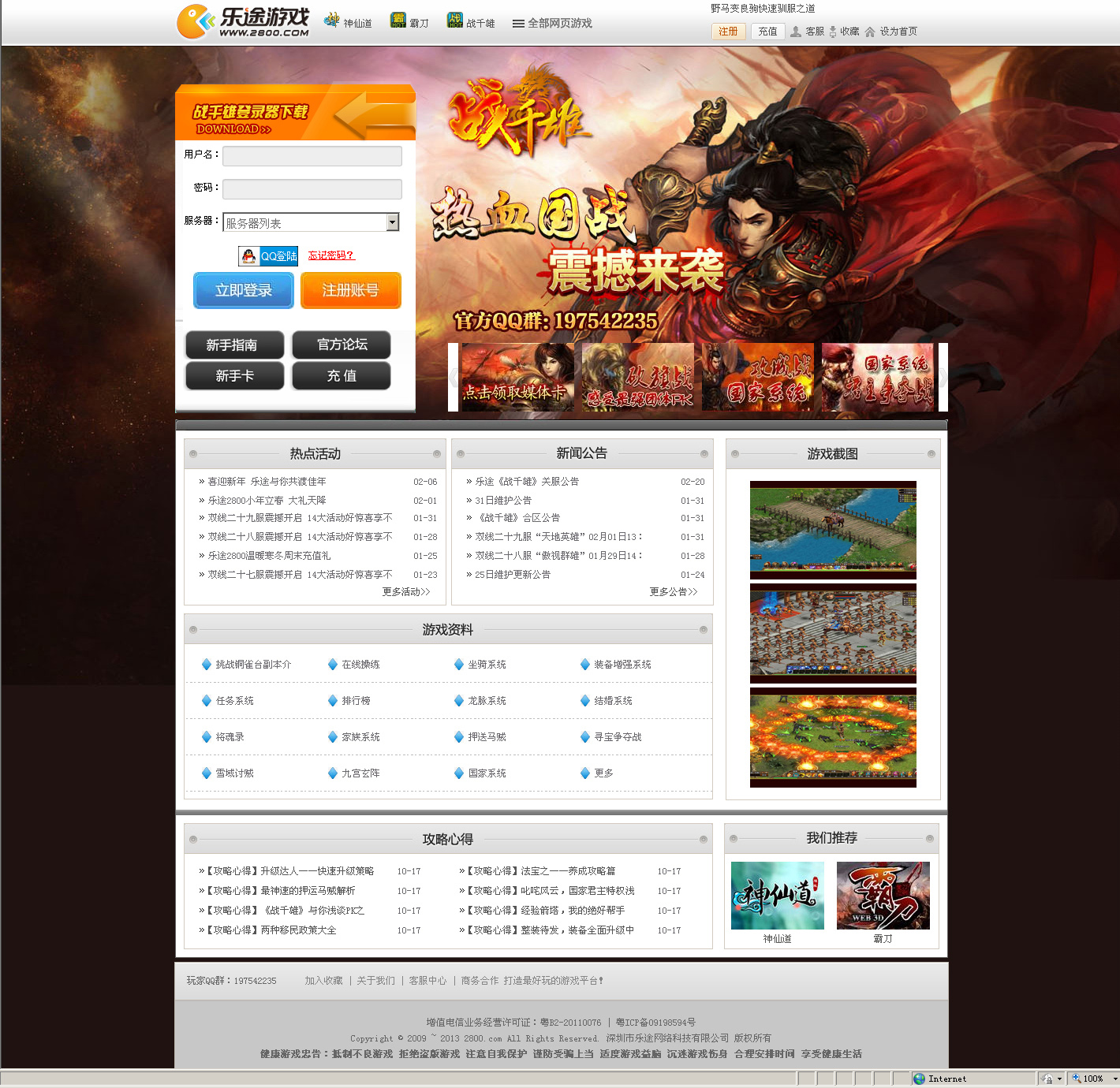Click the 商务合作 footer link
1120x1088 pixels.
point(480,981)
